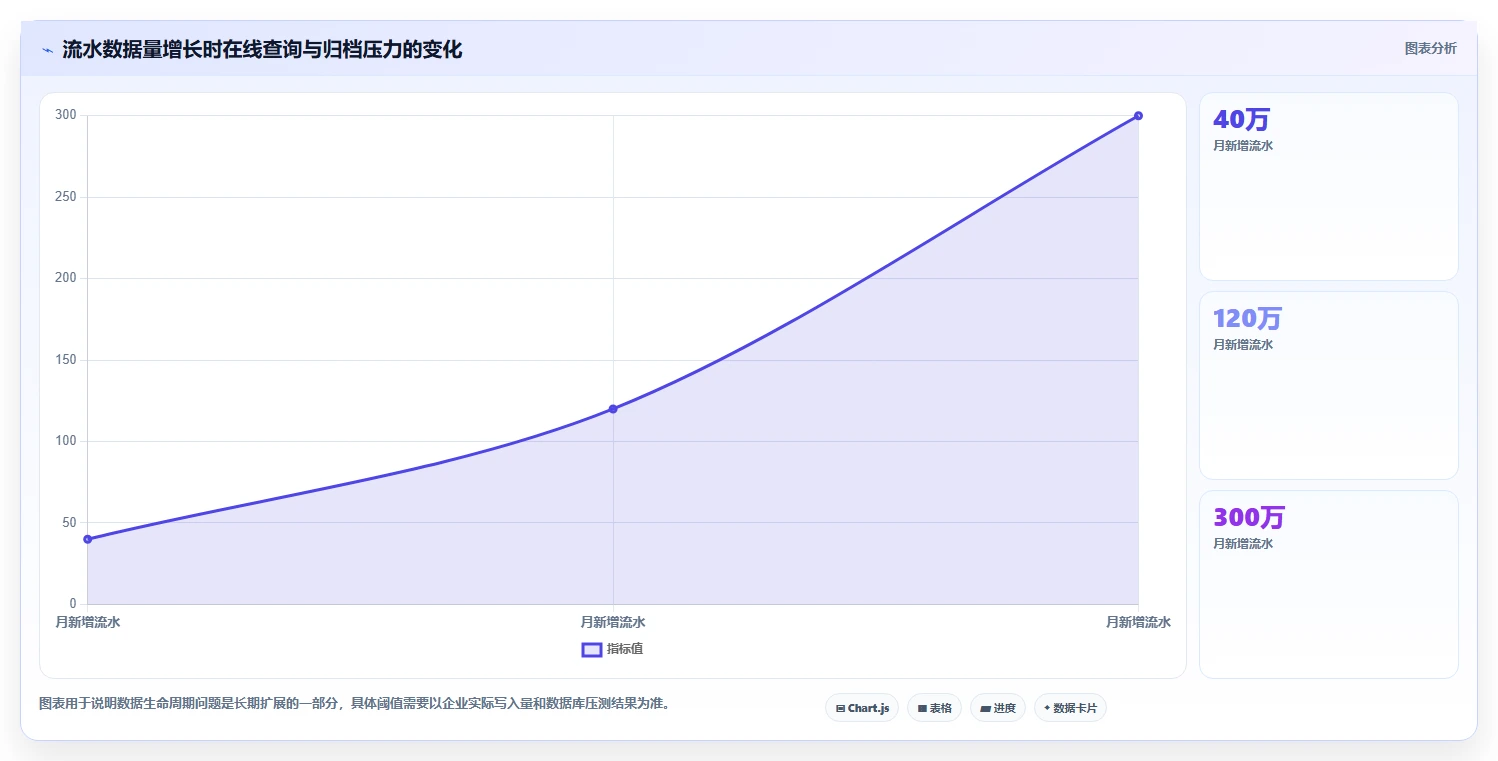Select the chart data point at value 300
The height and width of the screenshot is (761, 1498).
(1138, 116)
